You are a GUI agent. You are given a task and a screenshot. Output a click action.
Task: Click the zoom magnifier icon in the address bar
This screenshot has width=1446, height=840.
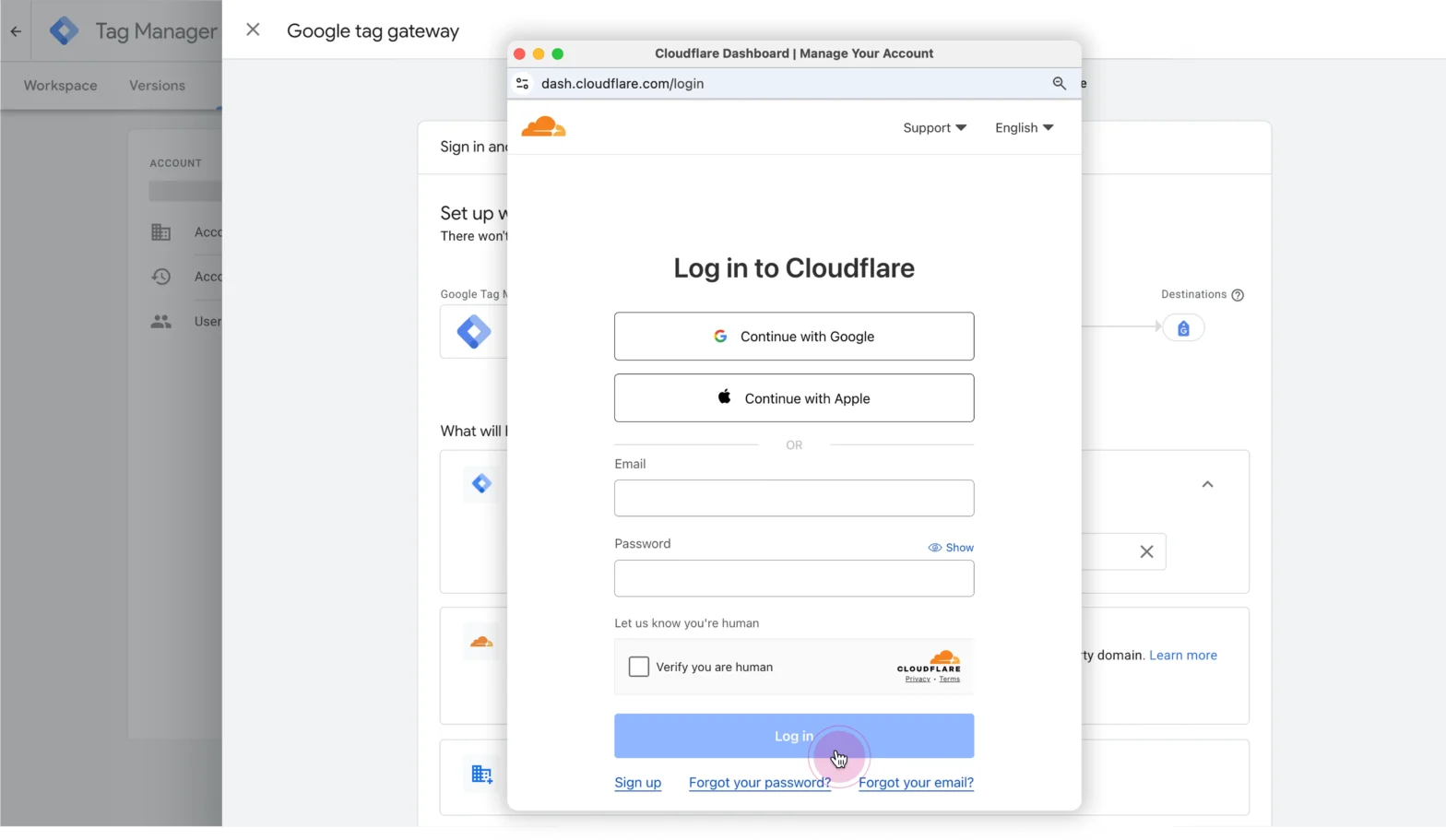point(1059,83)
